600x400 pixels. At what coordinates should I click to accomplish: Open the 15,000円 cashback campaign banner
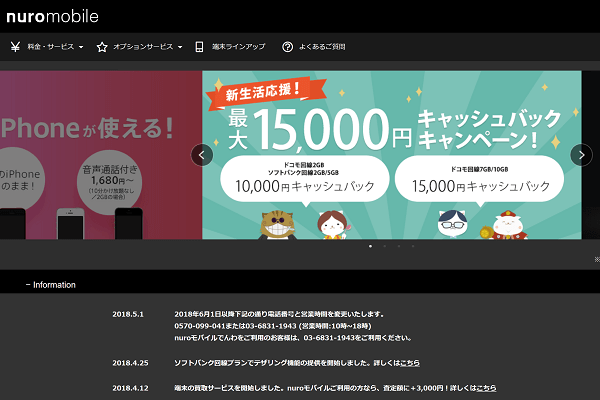(392, 155)
